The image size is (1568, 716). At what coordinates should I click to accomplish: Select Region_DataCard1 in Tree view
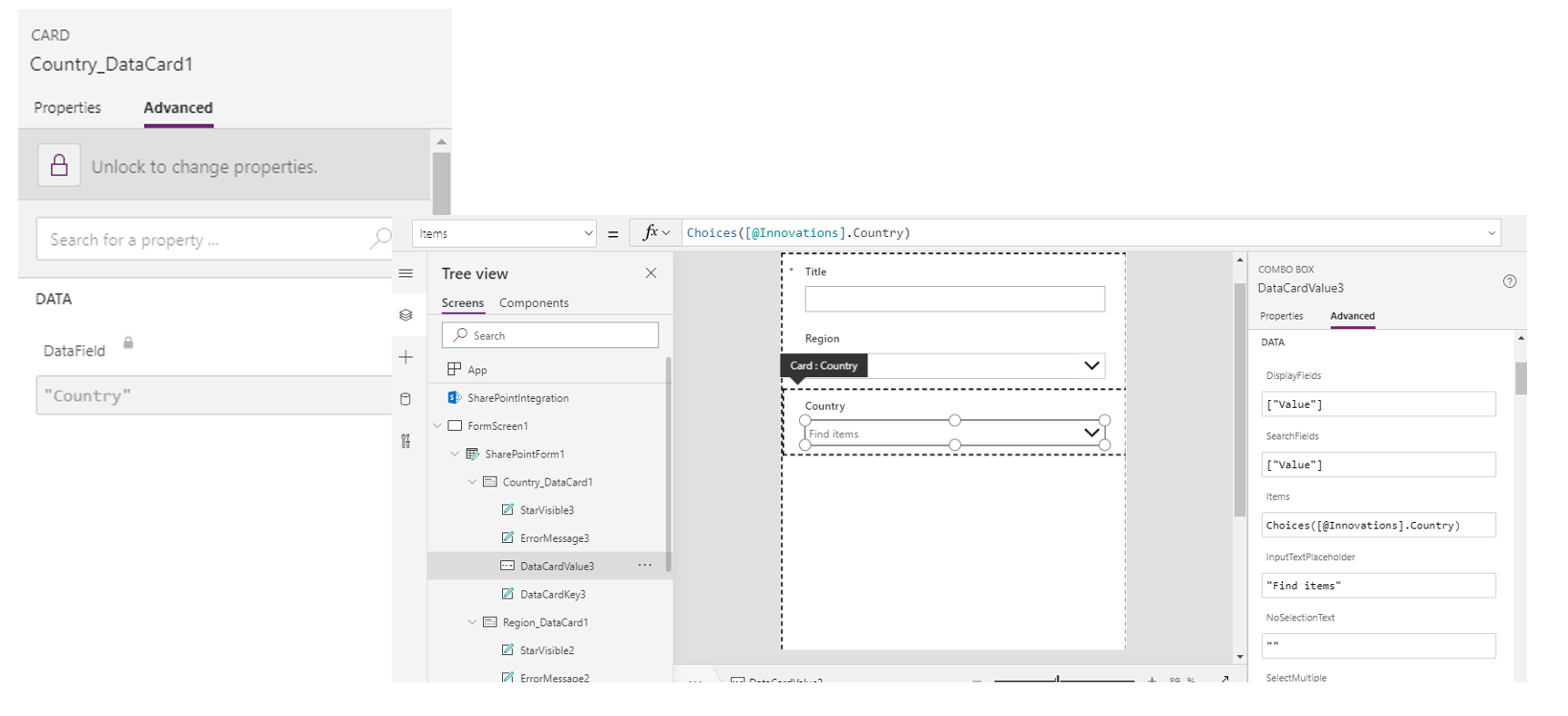(x=545, y=622)
